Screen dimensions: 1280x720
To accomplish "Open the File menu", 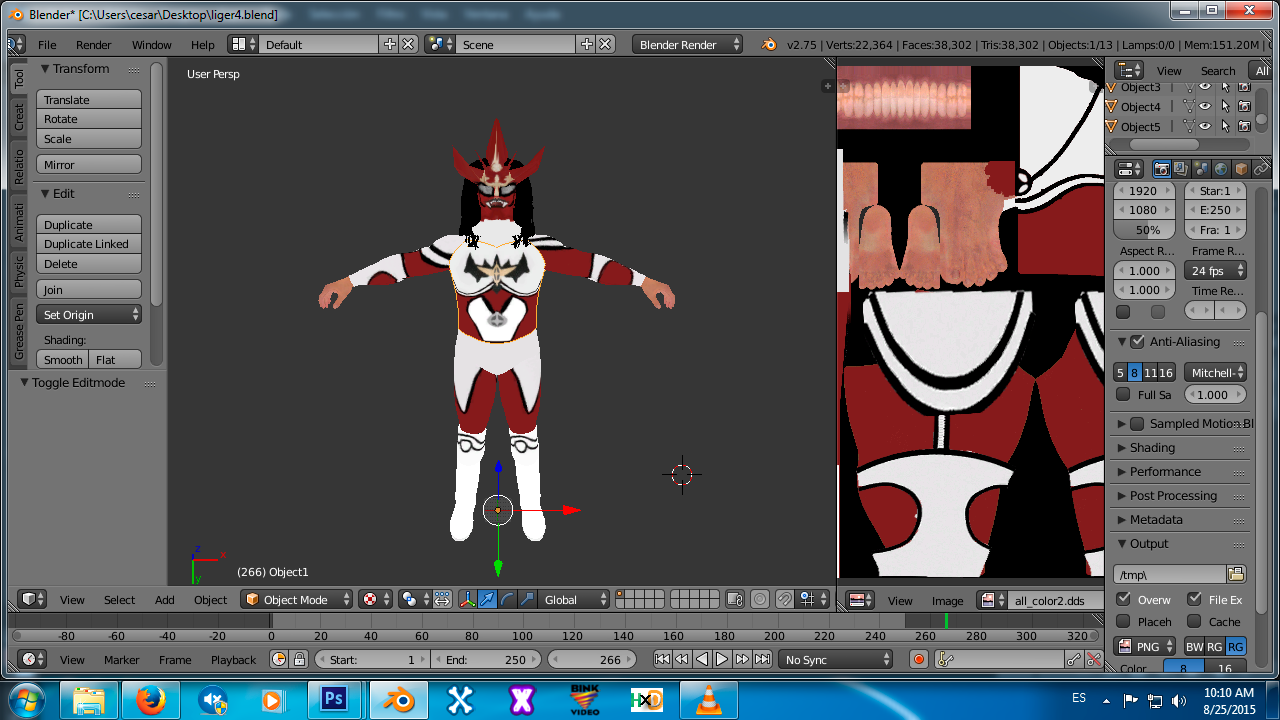I will 47,44.
